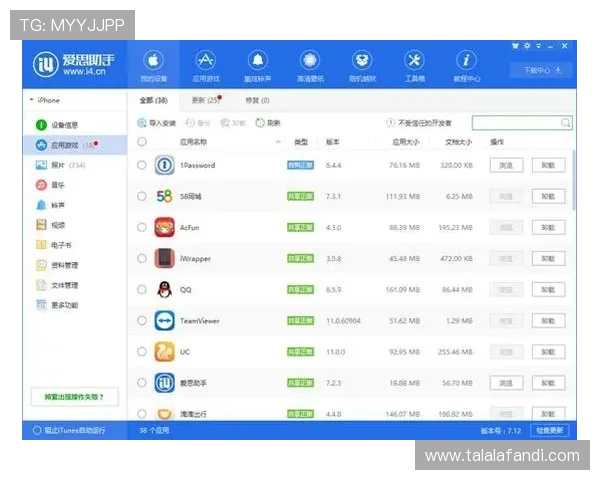The height and width of the screenshot is (480, 600).
Task: Click 浏览 button for 1Password
Action: click(x=506, y=165)
